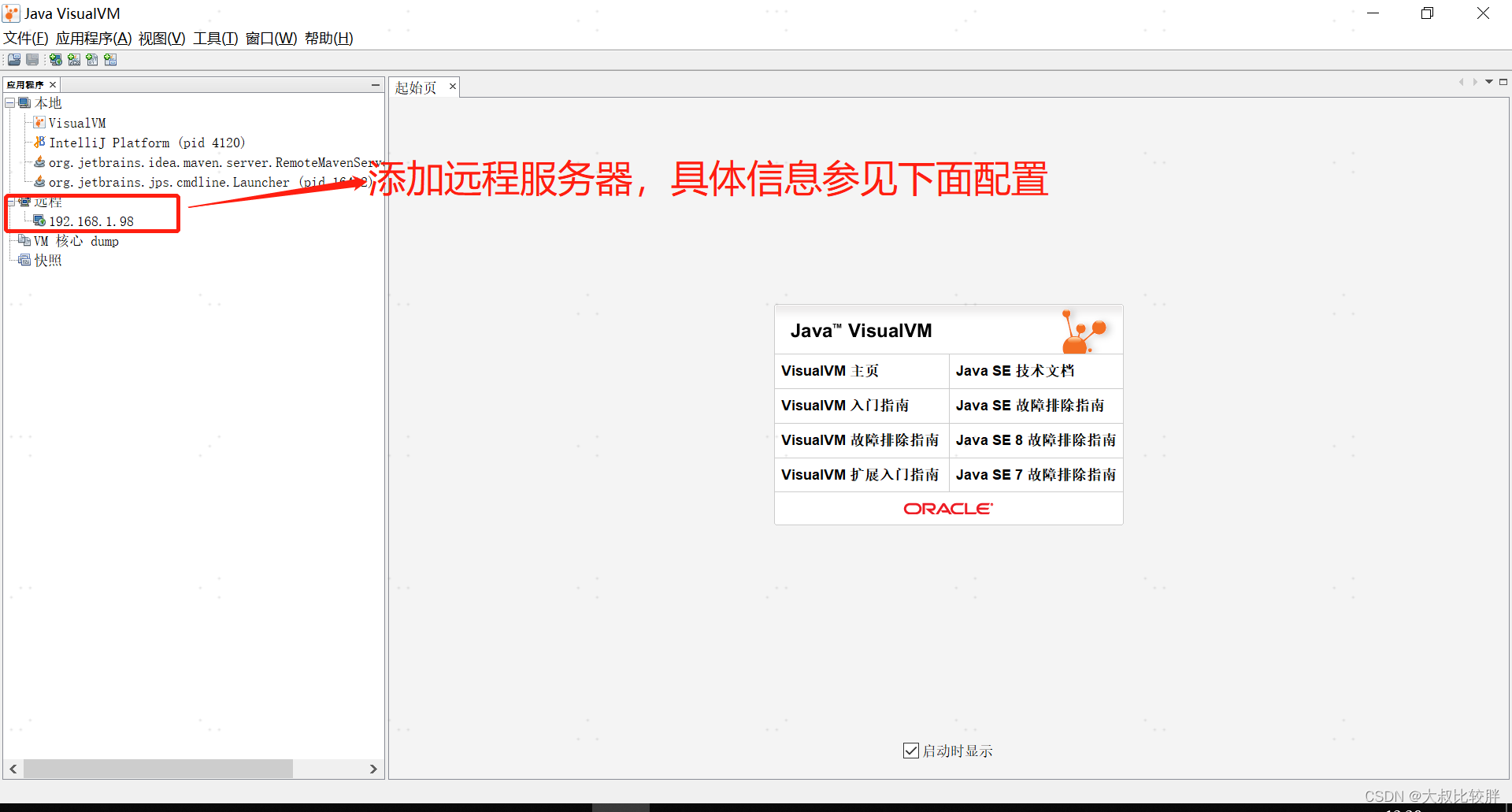This screenshot has height=812, width=1512.
Task: Click the Add VM Coredump toolbar icon
Action: [x=92, y=60]
